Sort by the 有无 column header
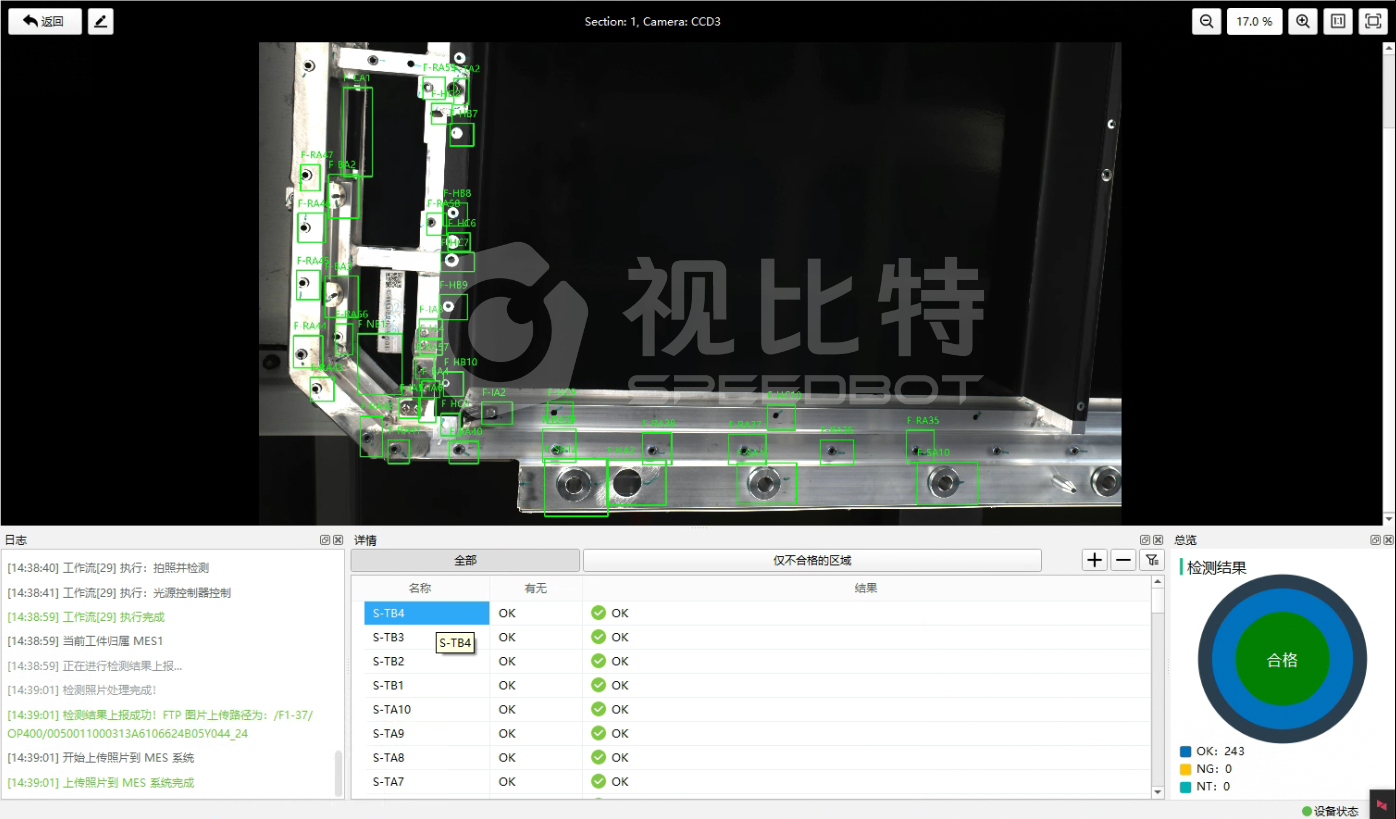This screenshot has width=1396, height=819. 536,588
